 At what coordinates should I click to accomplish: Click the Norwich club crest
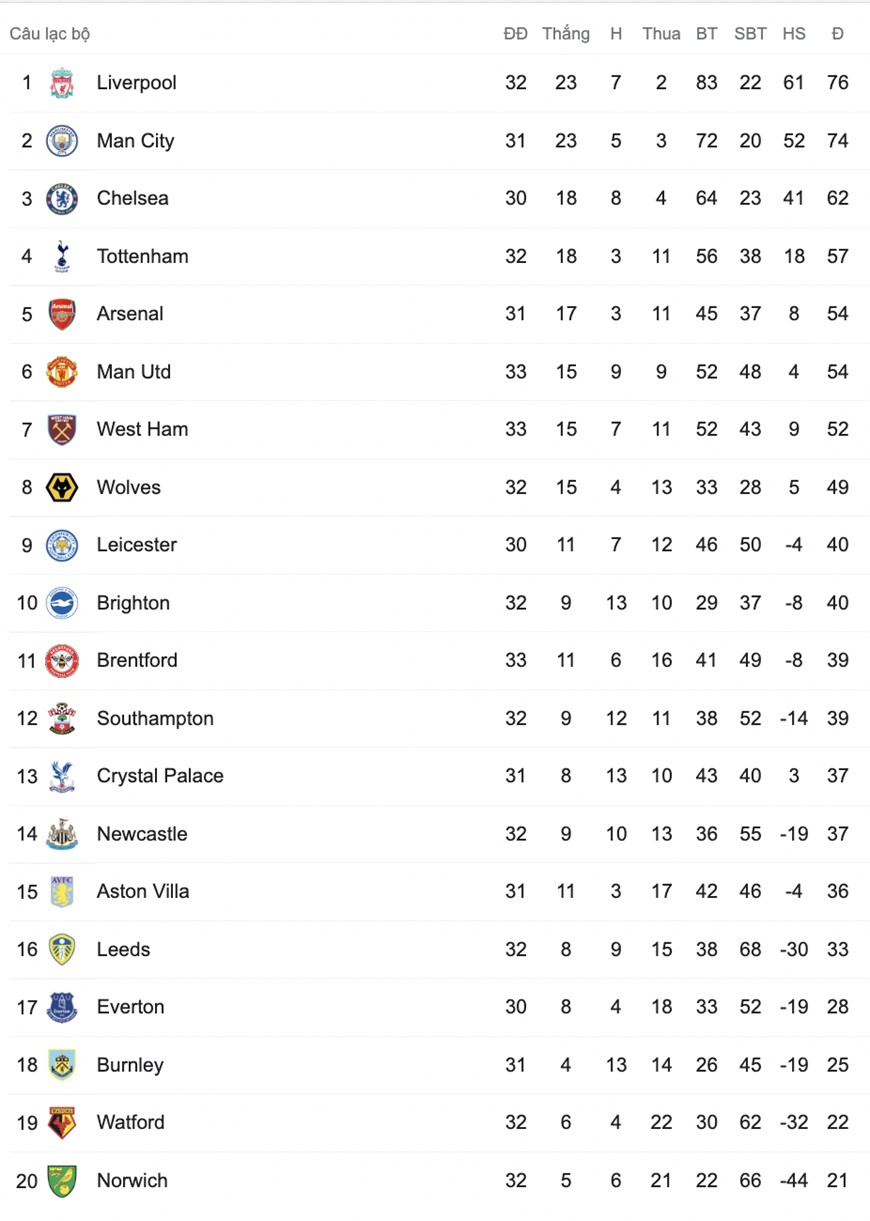[62, 1180]
